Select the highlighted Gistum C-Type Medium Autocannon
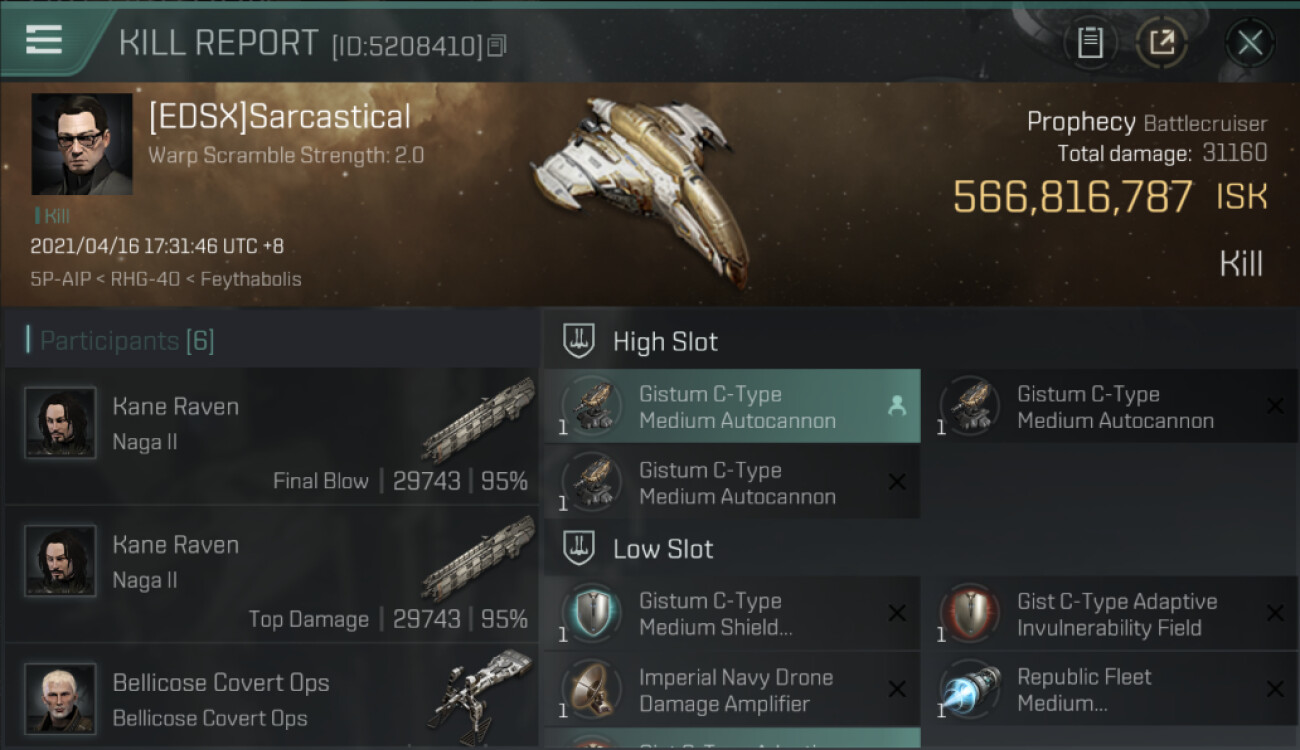Image resolution: width=1300 pixels, height=750 pixels. [x=731, y=406]
